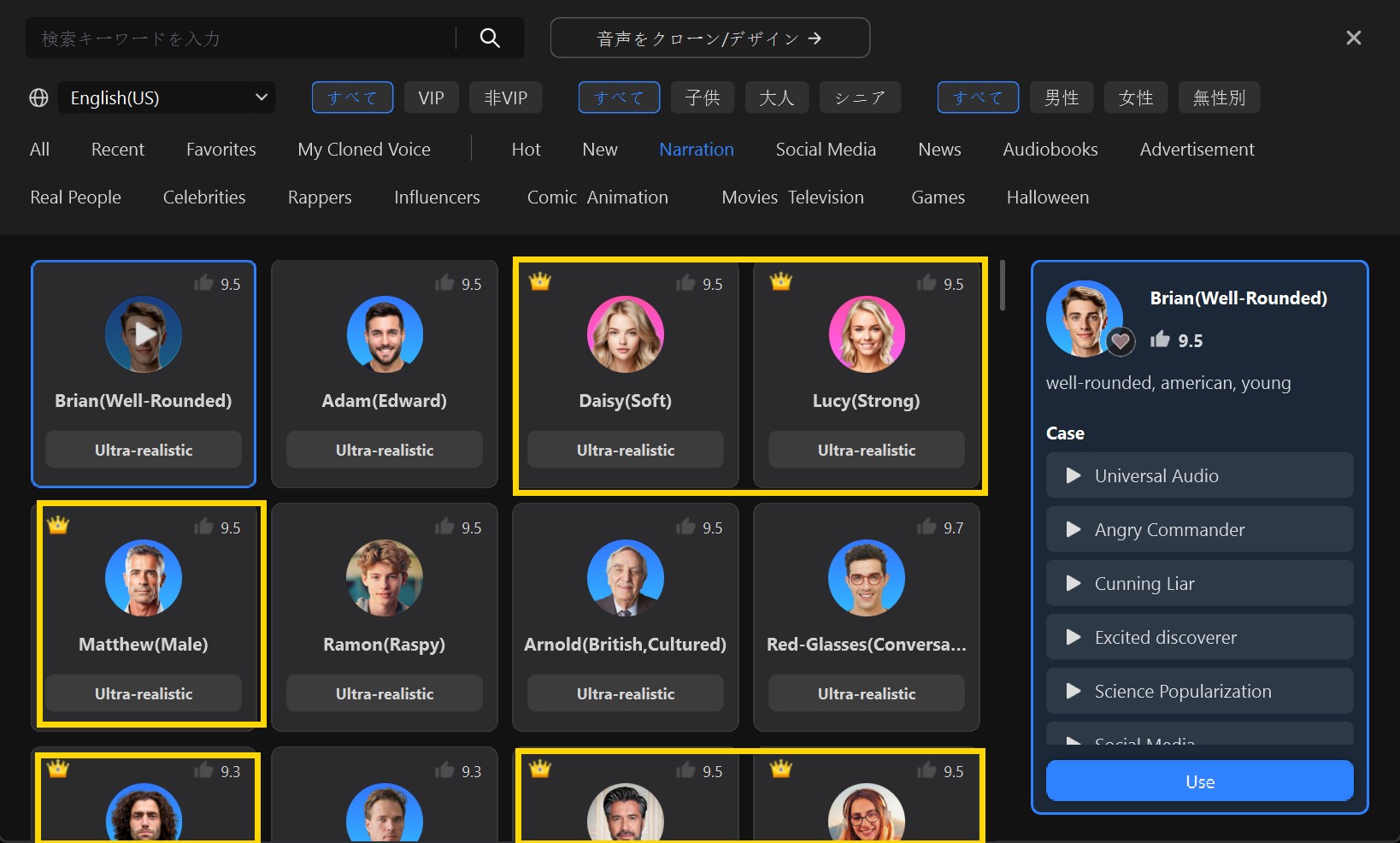Filter voices by 無性別 gender
Screen dimensions: 1400x843
1219,97
